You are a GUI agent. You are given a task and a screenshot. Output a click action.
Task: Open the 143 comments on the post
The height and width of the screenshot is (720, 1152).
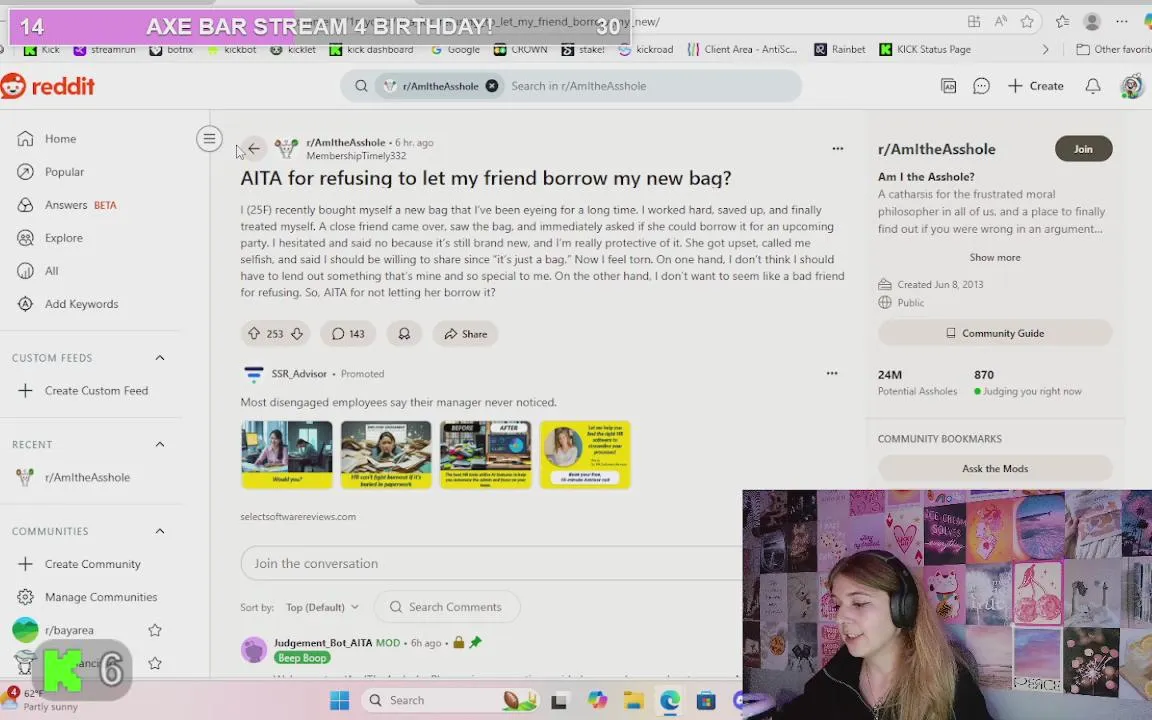pyautogui.click(x=348, y=334)
